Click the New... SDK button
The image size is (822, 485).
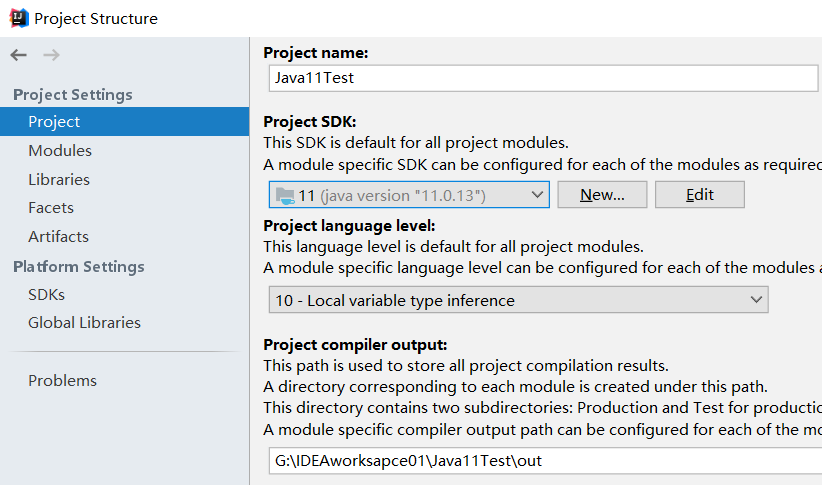[x=602, y=195]
